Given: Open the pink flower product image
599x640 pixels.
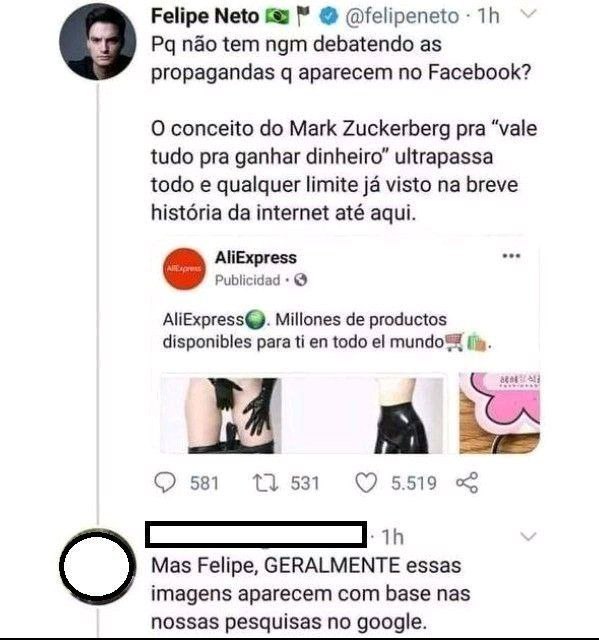Looking at the screenshot, I should (x=499, y=413).
